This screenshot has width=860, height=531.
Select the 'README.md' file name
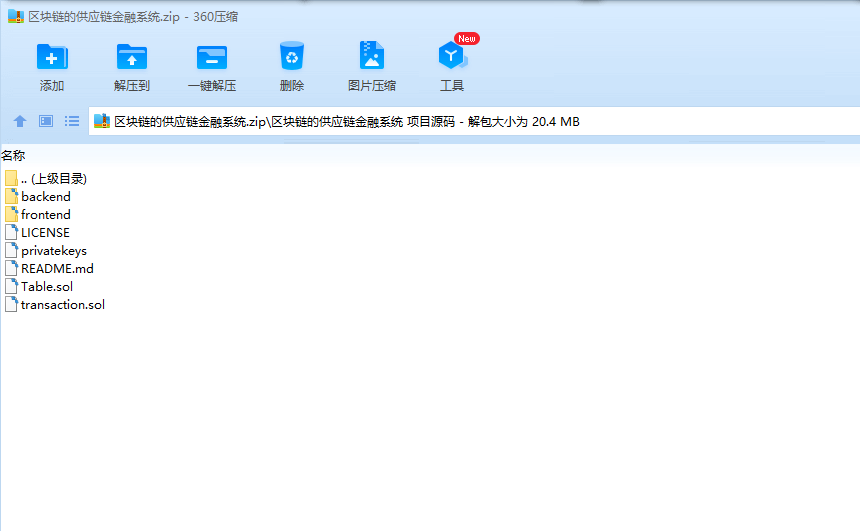pos(58,269)
